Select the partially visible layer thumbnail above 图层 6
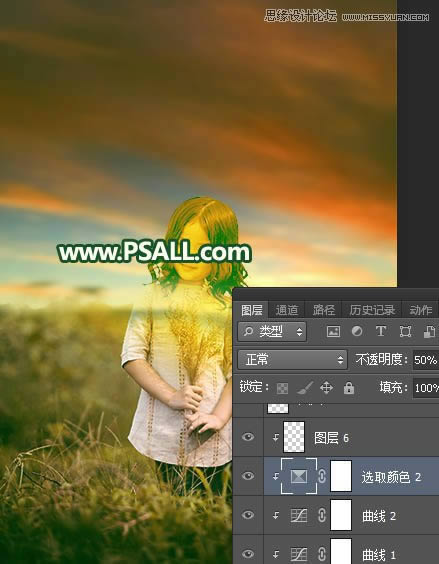The width and height of the screenshot is (439, 564). [x=278, y=408]
